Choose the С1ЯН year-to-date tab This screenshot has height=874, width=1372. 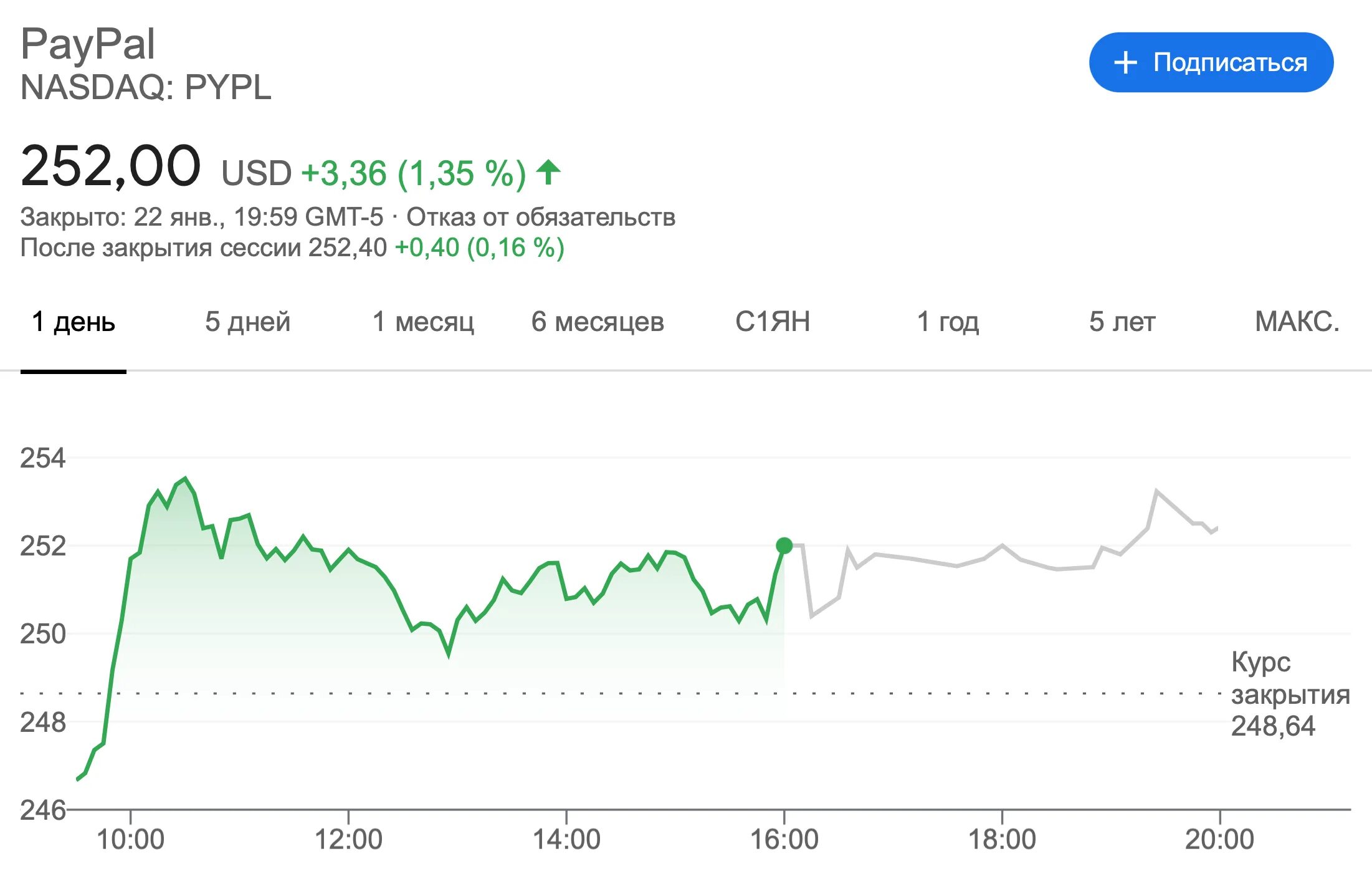pos(772,322)
